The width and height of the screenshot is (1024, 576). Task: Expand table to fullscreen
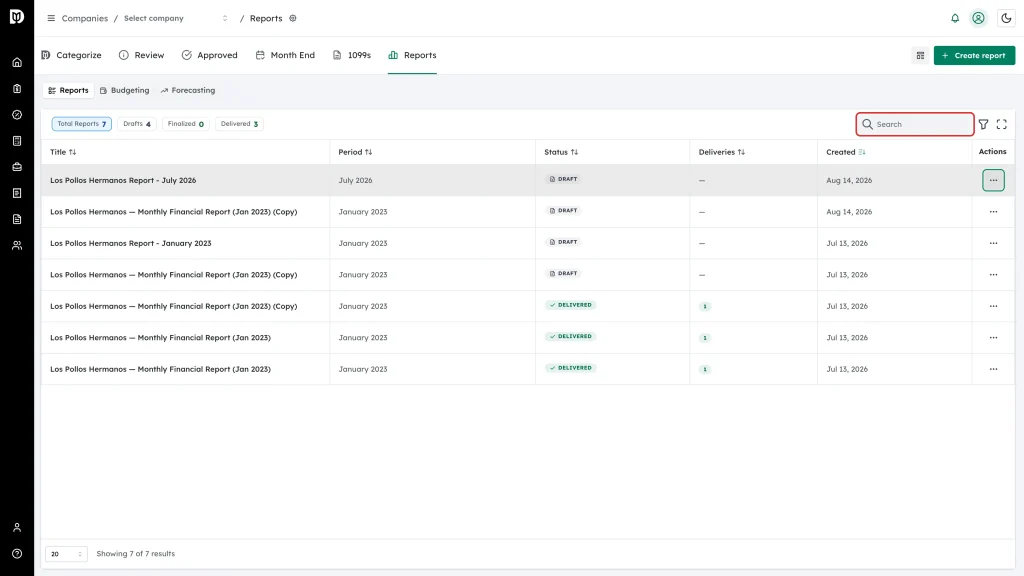coord(1002,124)
